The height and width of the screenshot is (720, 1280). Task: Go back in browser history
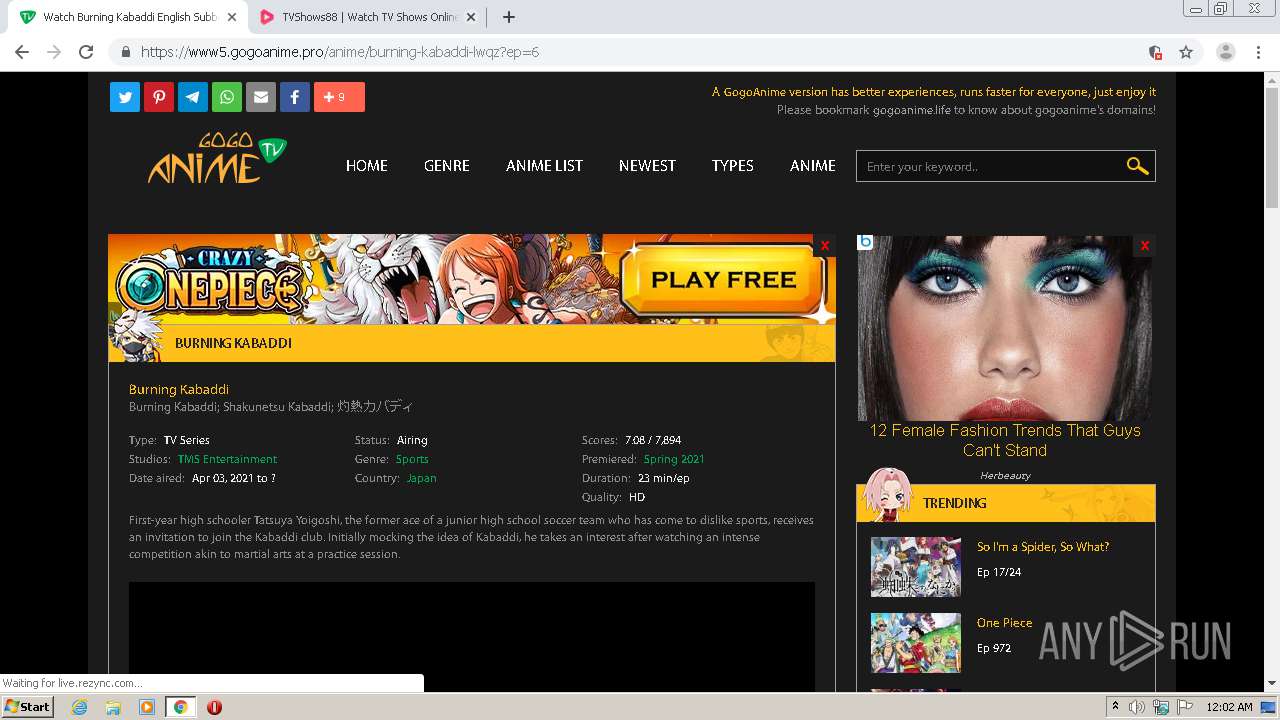tap(22, 52)
